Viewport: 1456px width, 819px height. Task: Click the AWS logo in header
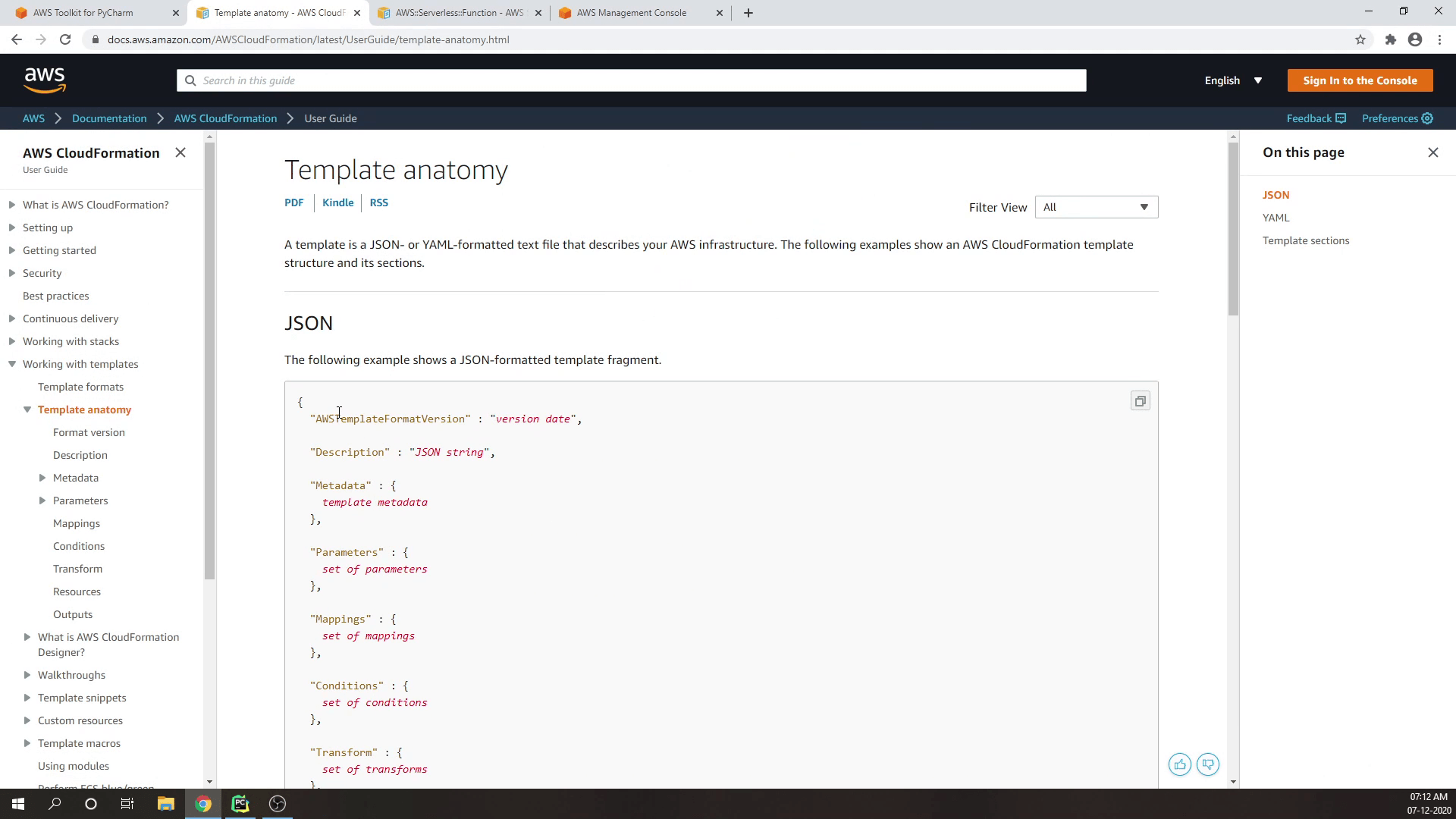coord(45,80)
